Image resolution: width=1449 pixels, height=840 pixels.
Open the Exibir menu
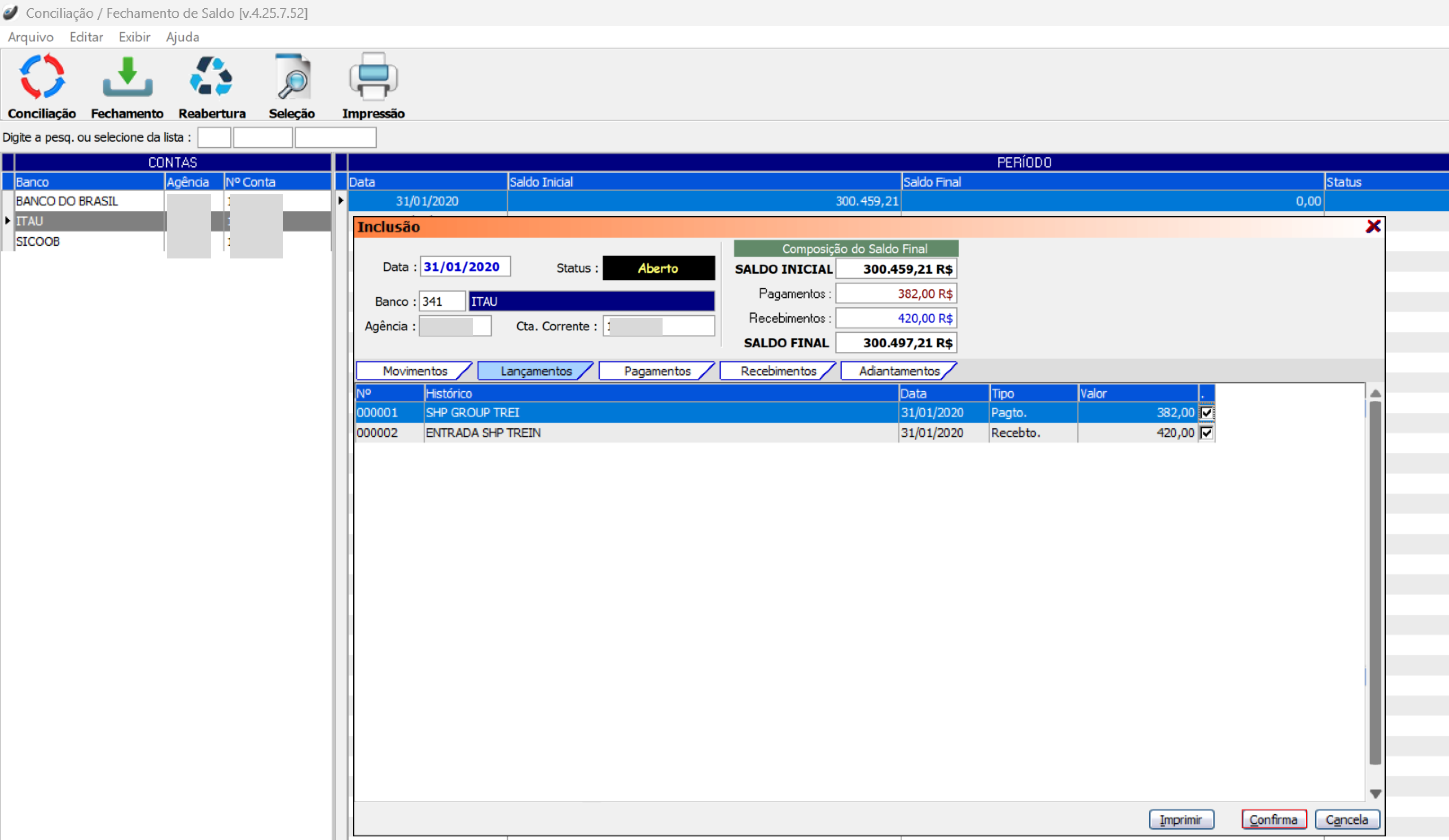coord(134,37)
